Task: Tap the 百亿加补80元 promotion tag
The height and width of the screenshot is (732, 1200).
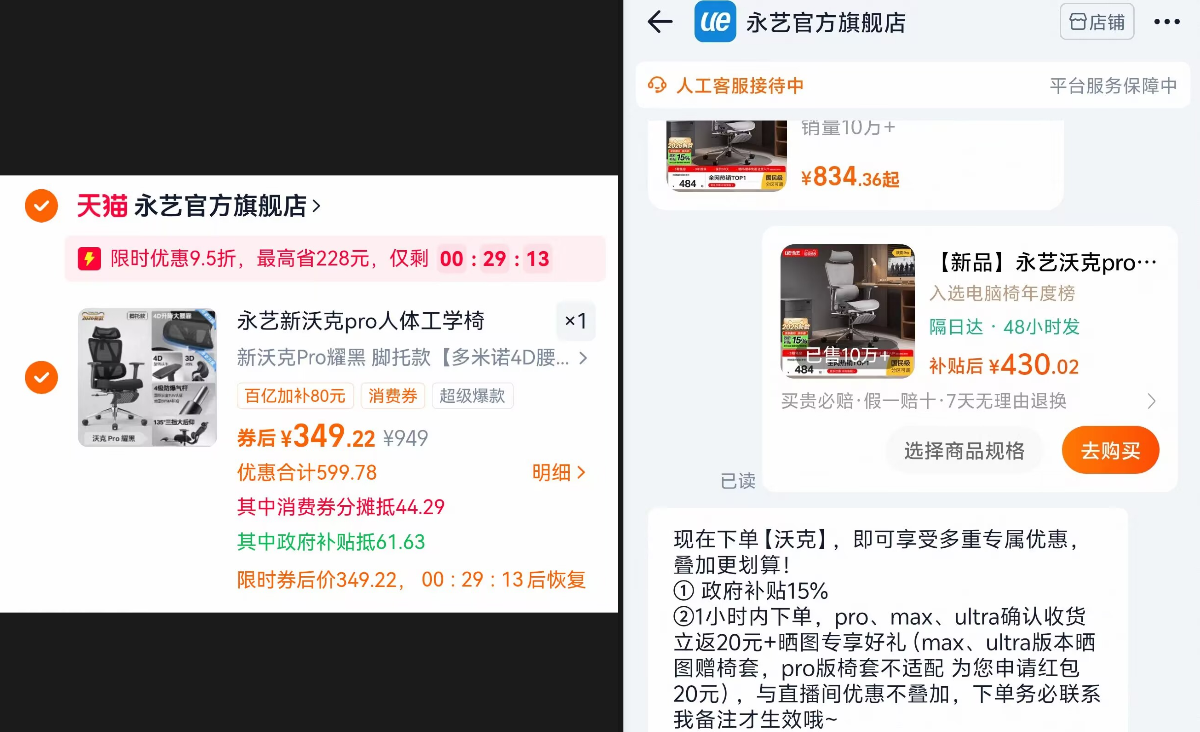Action: pos(295,396)
